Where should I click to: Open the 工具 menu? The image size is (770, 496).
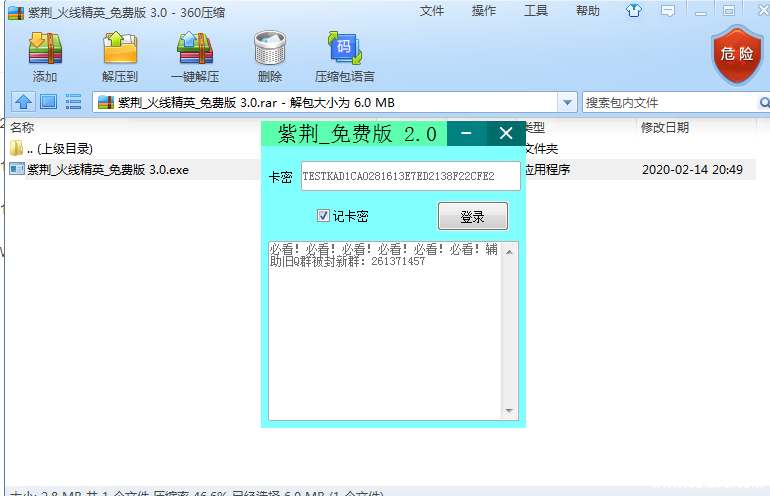click(536, 11)
